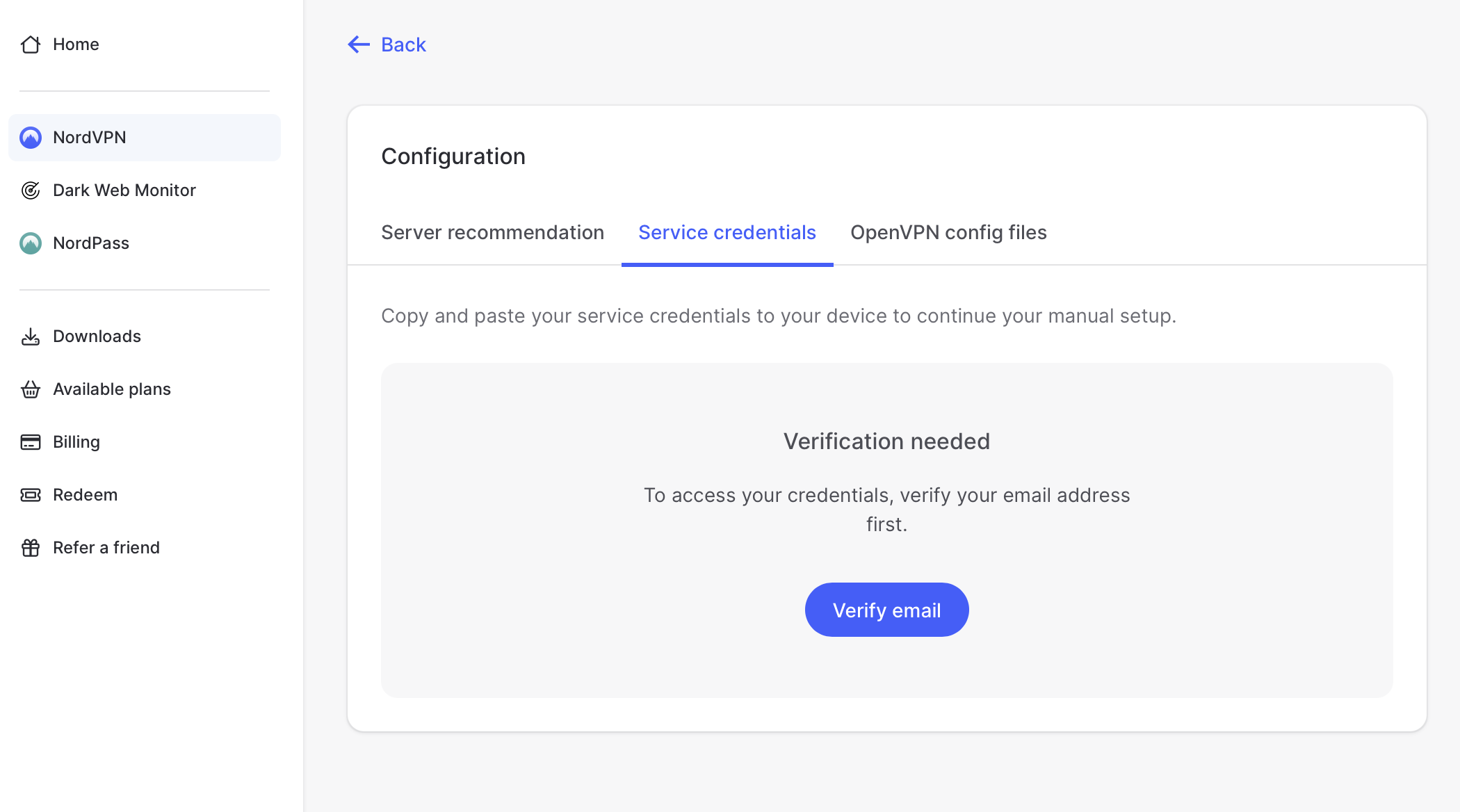
Task: Click the Available plans basket icon
Action: pos(31,389)
